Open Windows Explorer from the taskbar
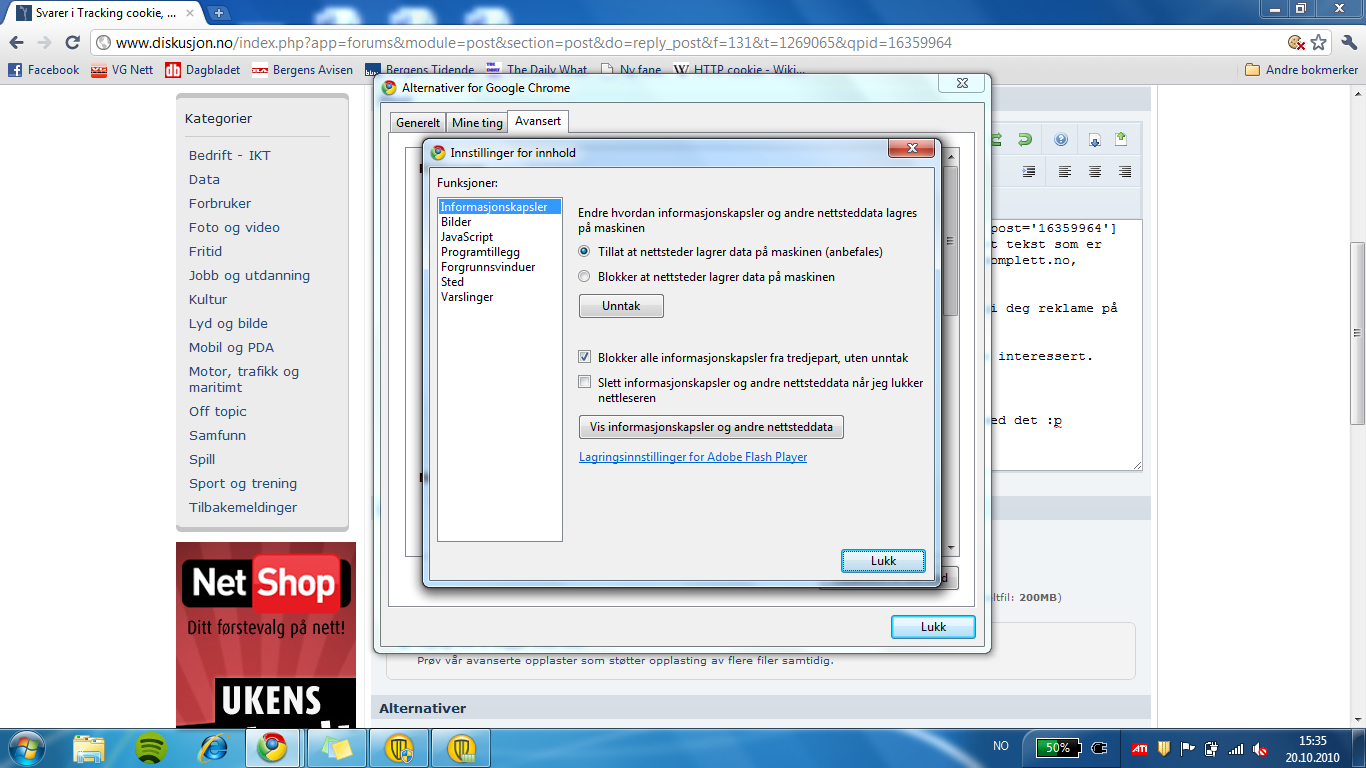This screenshot has width=1366, height=768. tap(89, 747)
